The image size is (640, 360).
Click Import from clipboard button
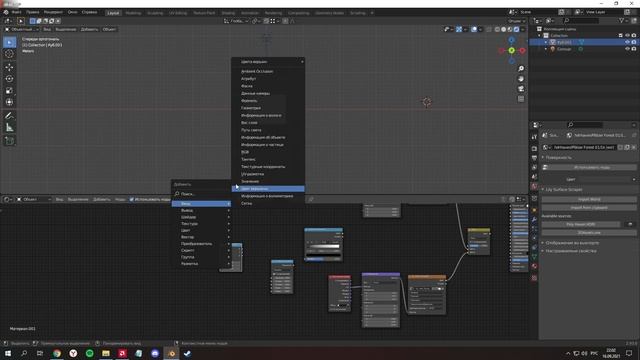coord(589,207)
